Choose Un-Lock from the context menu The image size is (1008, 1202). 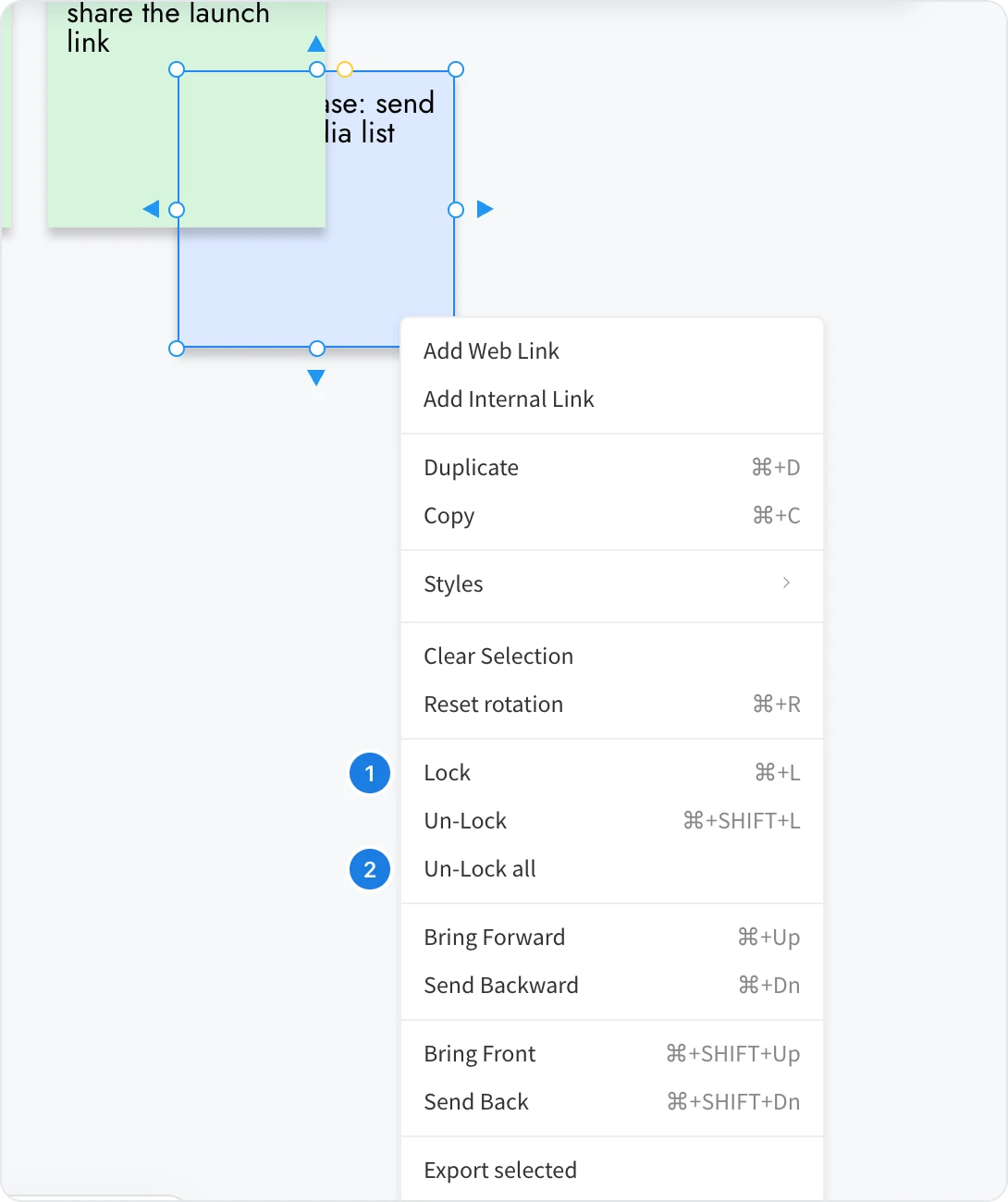[611, 821]
